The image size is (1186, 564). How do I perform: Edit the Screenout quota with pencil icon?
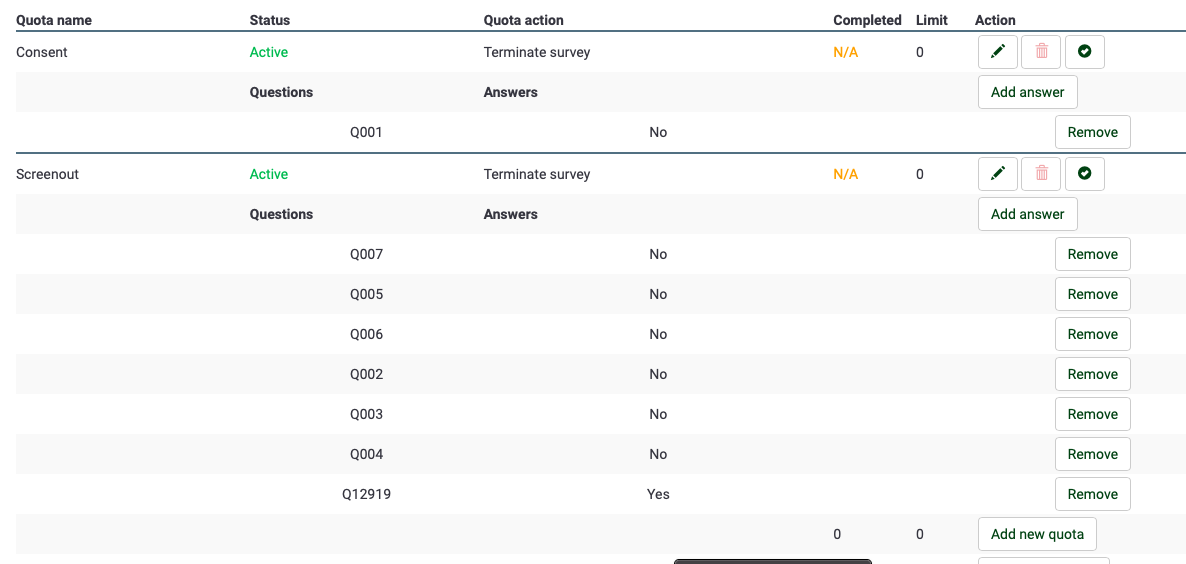point(997,174)
